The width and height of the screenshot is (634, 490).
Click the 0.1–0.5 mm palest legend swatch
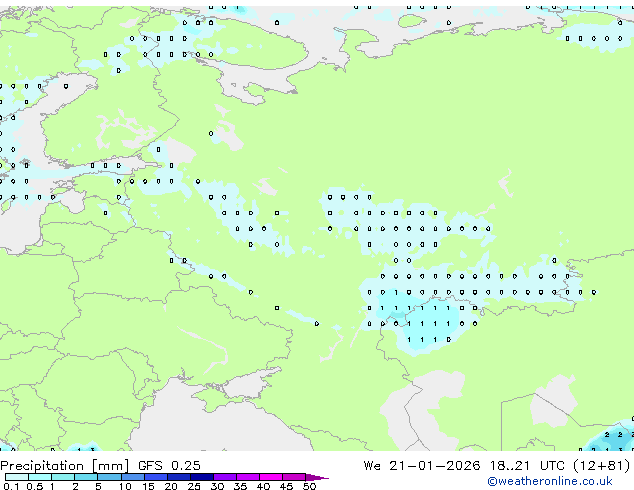point(17,477)
